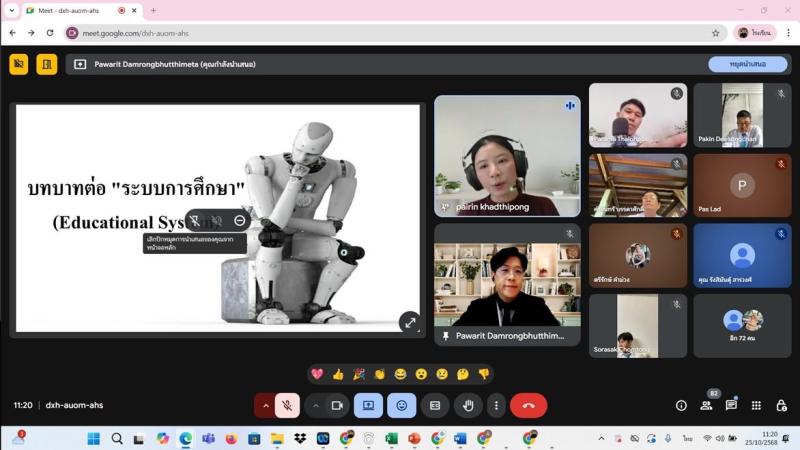
Task: Open the send reaction emoji picker
Action: pos(402,405)
